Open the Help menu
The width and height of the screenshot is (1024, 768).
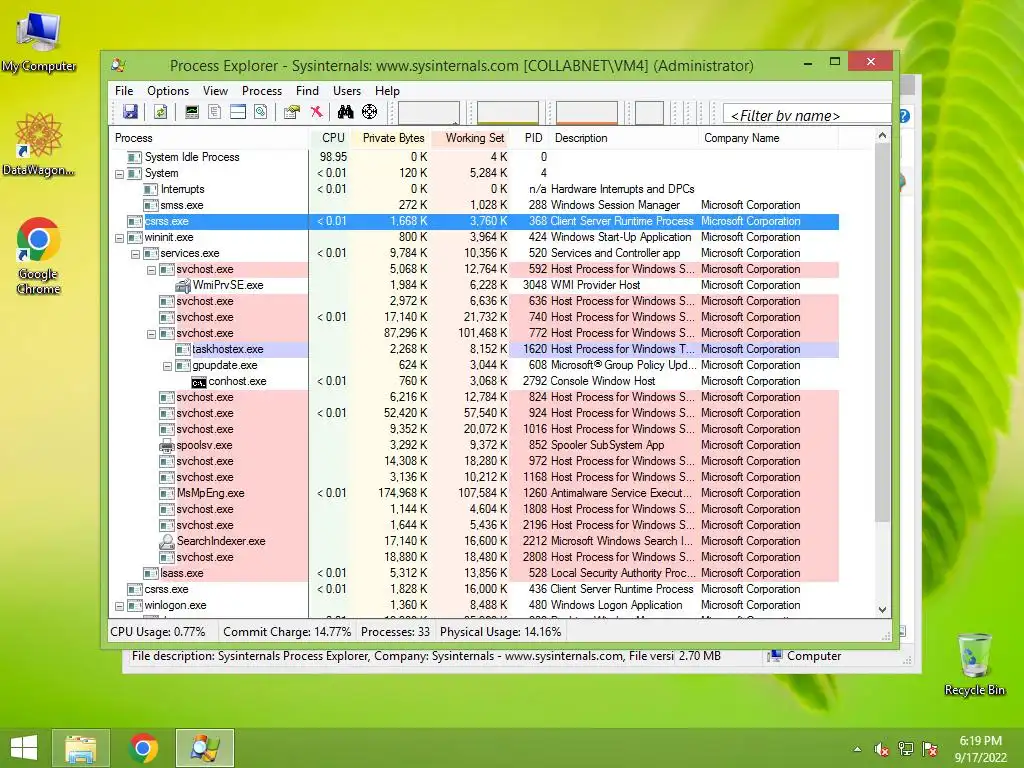[x=387, y=91]
